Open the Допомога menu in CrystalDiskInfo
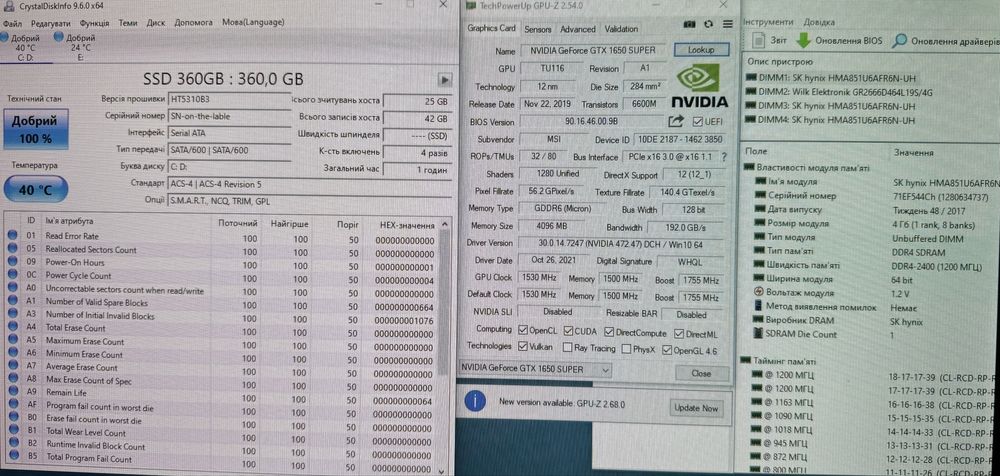 193,22
